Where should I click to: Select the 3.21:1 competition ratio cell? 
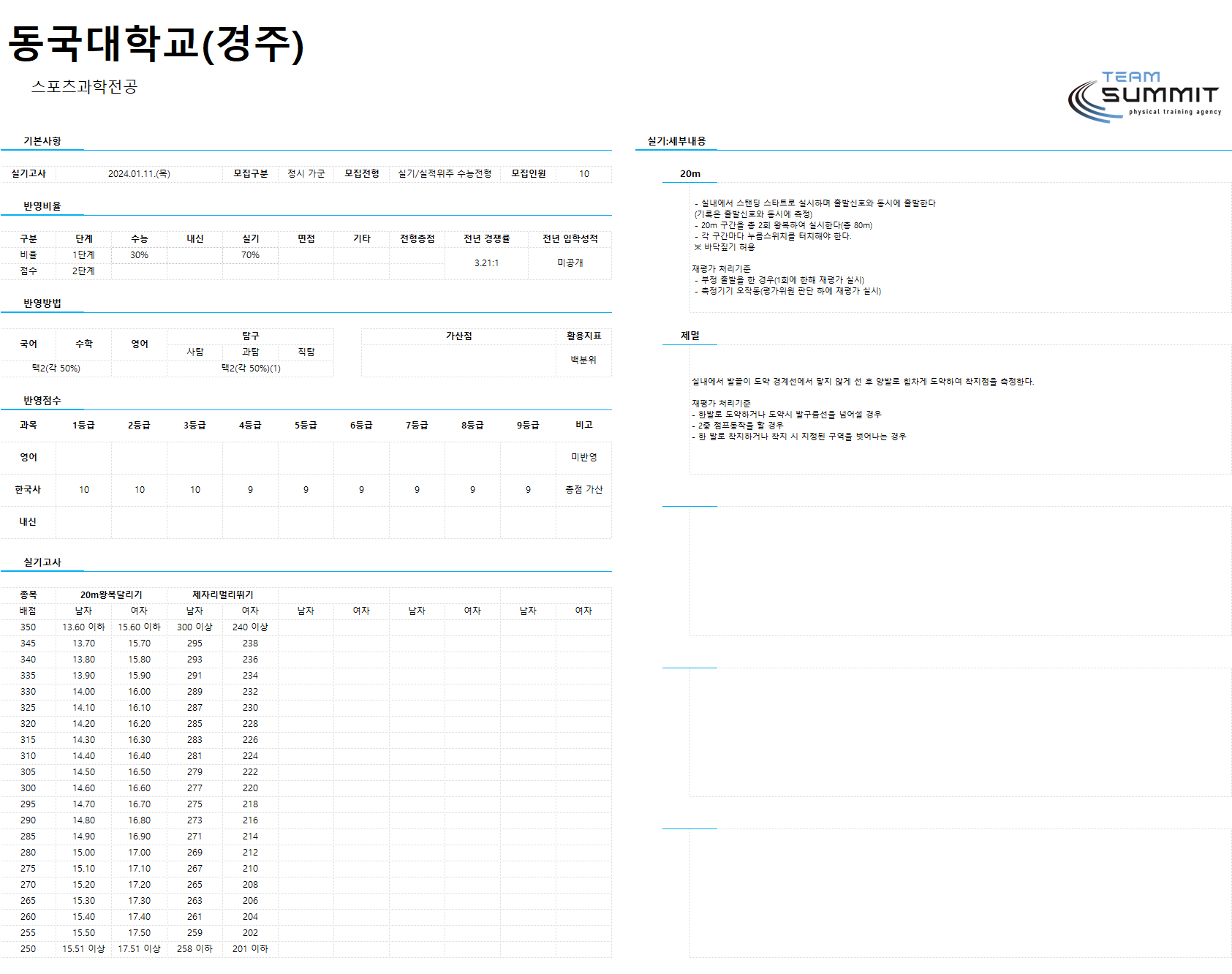tap(486, 263)
